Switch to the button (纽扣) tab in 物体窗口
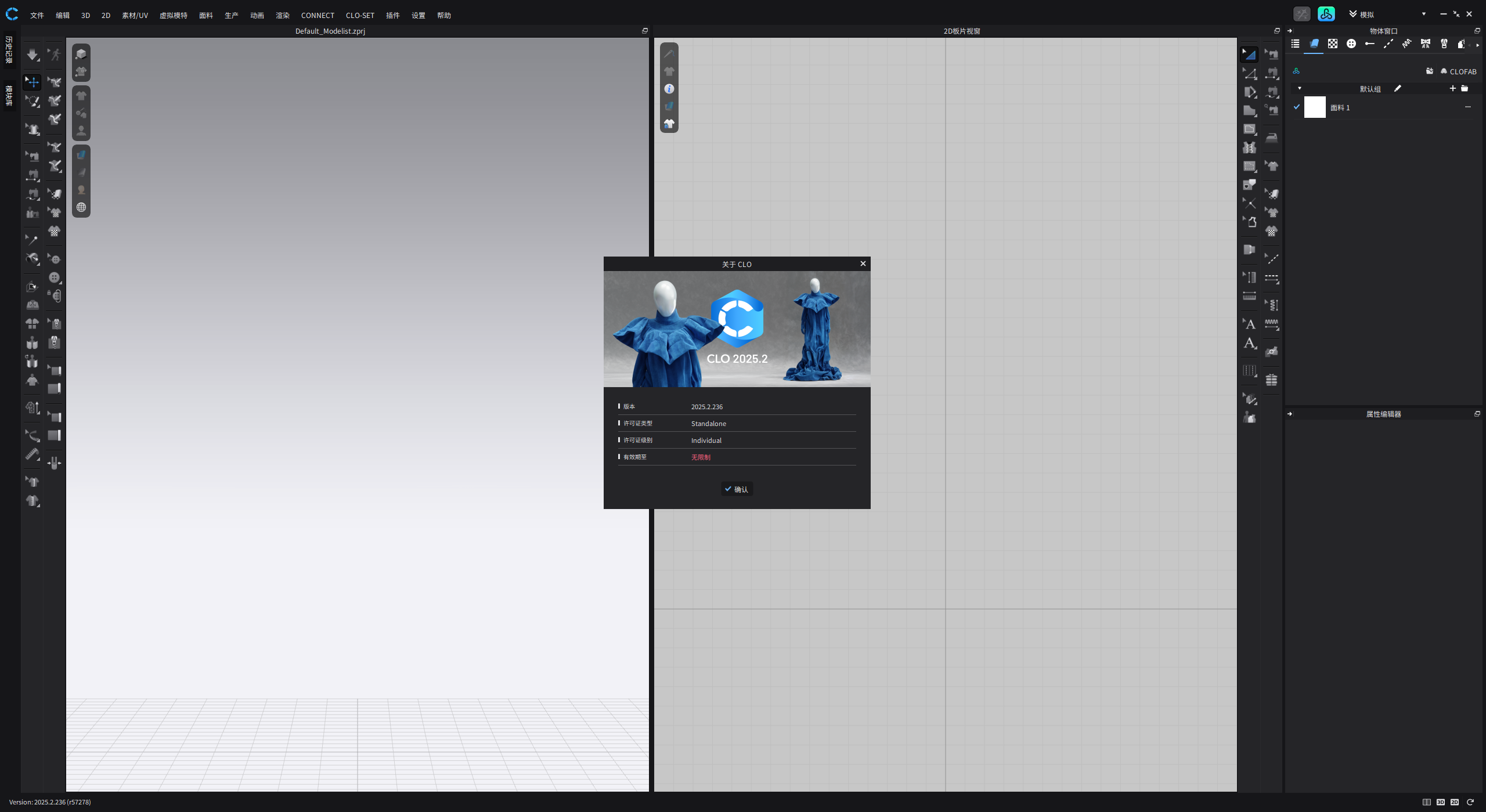This screenshot has width=1486, height=812. 1351,44
